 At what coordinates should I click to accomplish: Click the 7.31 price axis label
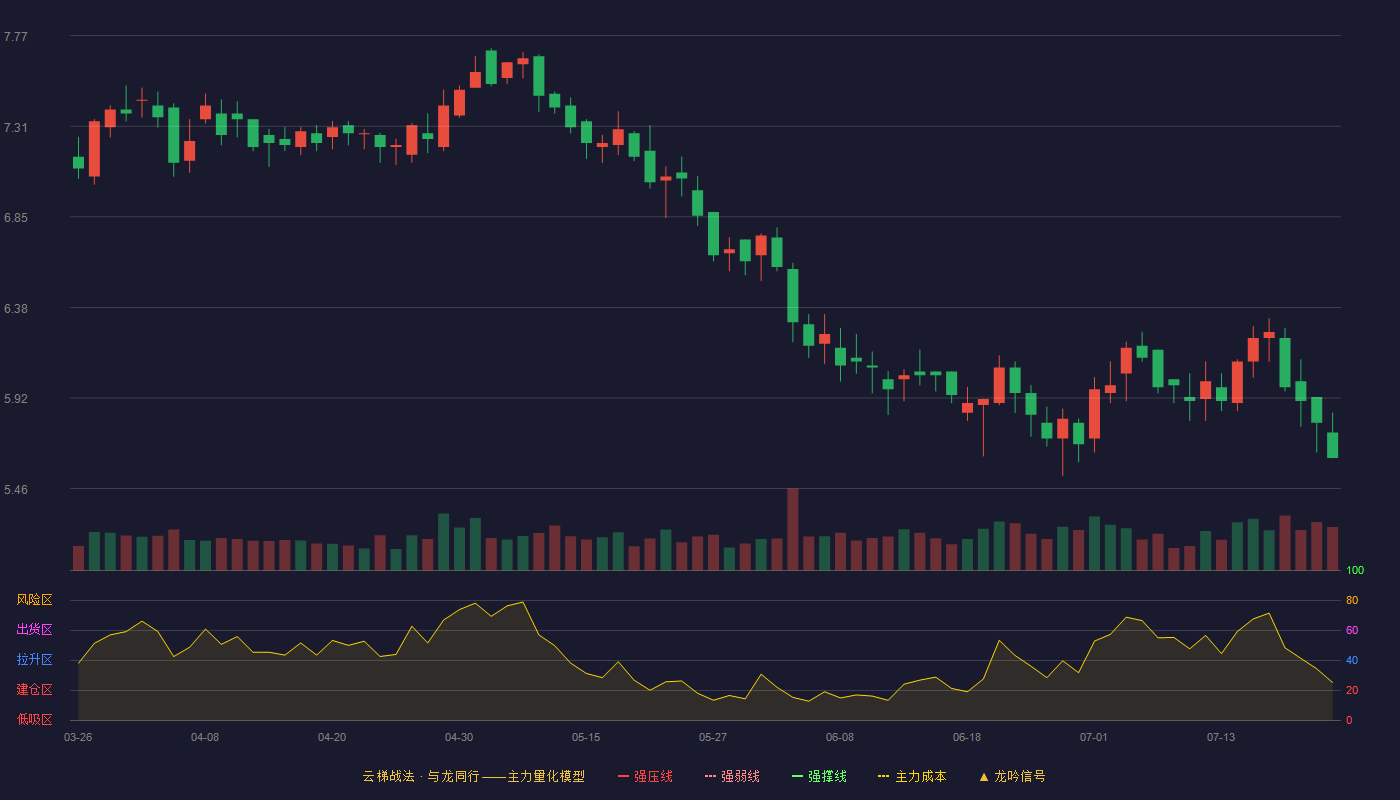point(16,128)
